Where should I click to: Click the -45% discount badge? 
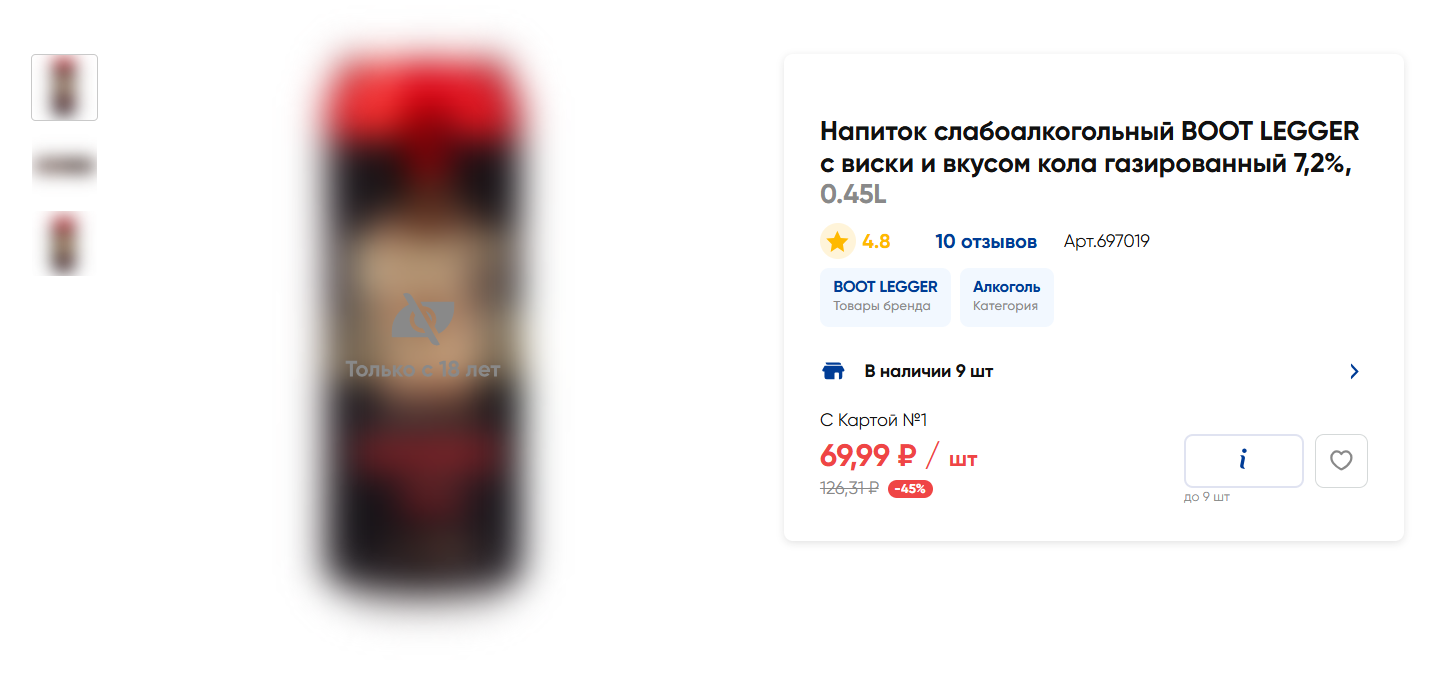(910, 489)
